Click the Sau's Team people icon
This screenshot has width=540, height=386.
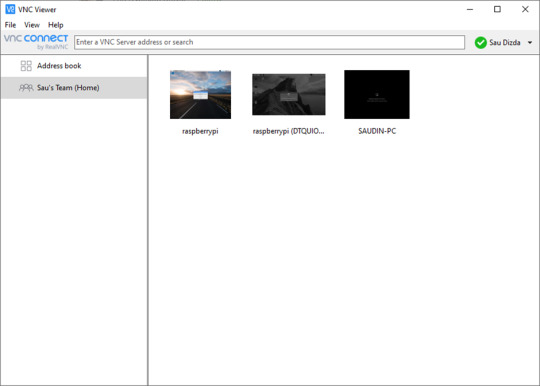(x=26, y=88)
